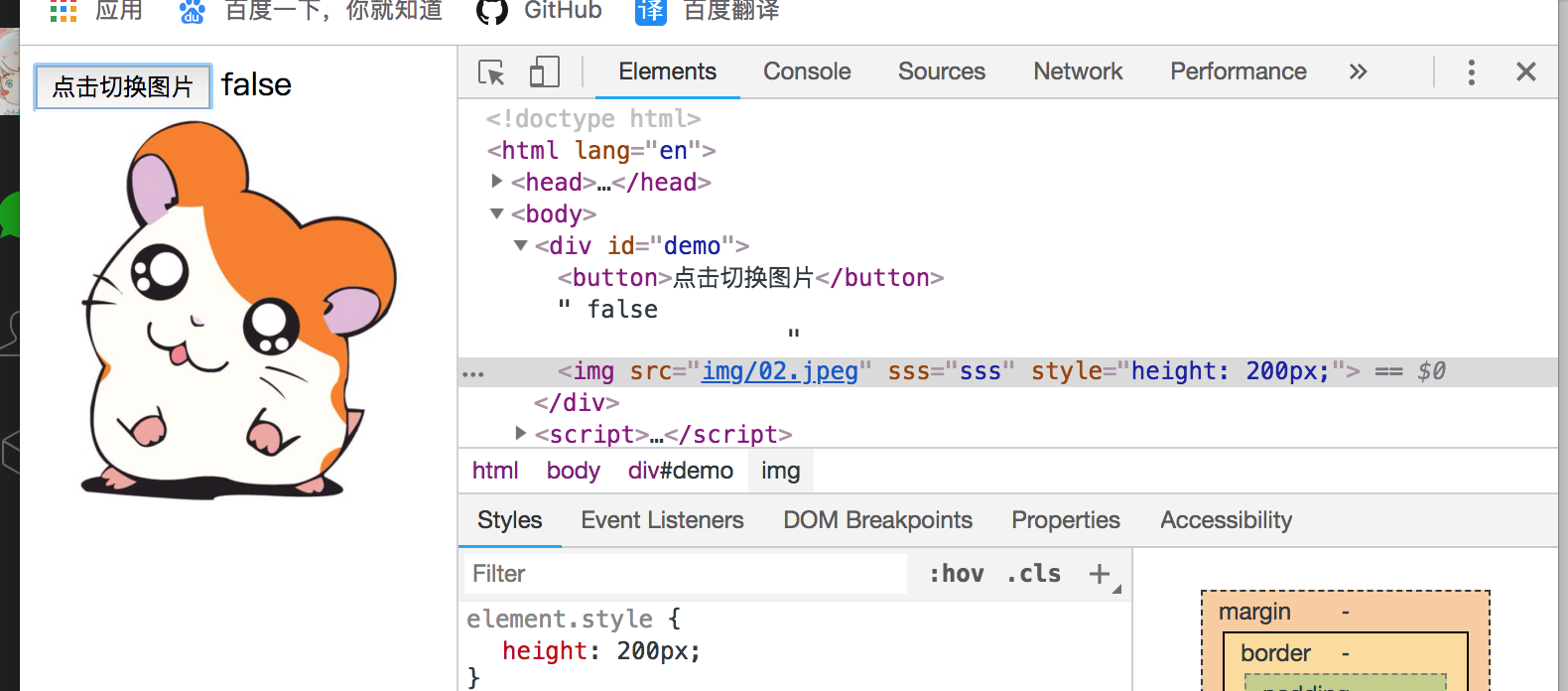1568x691 pixels.
Task: Open the Event Listeners sub-tab
Action: [x=662, y=520]
